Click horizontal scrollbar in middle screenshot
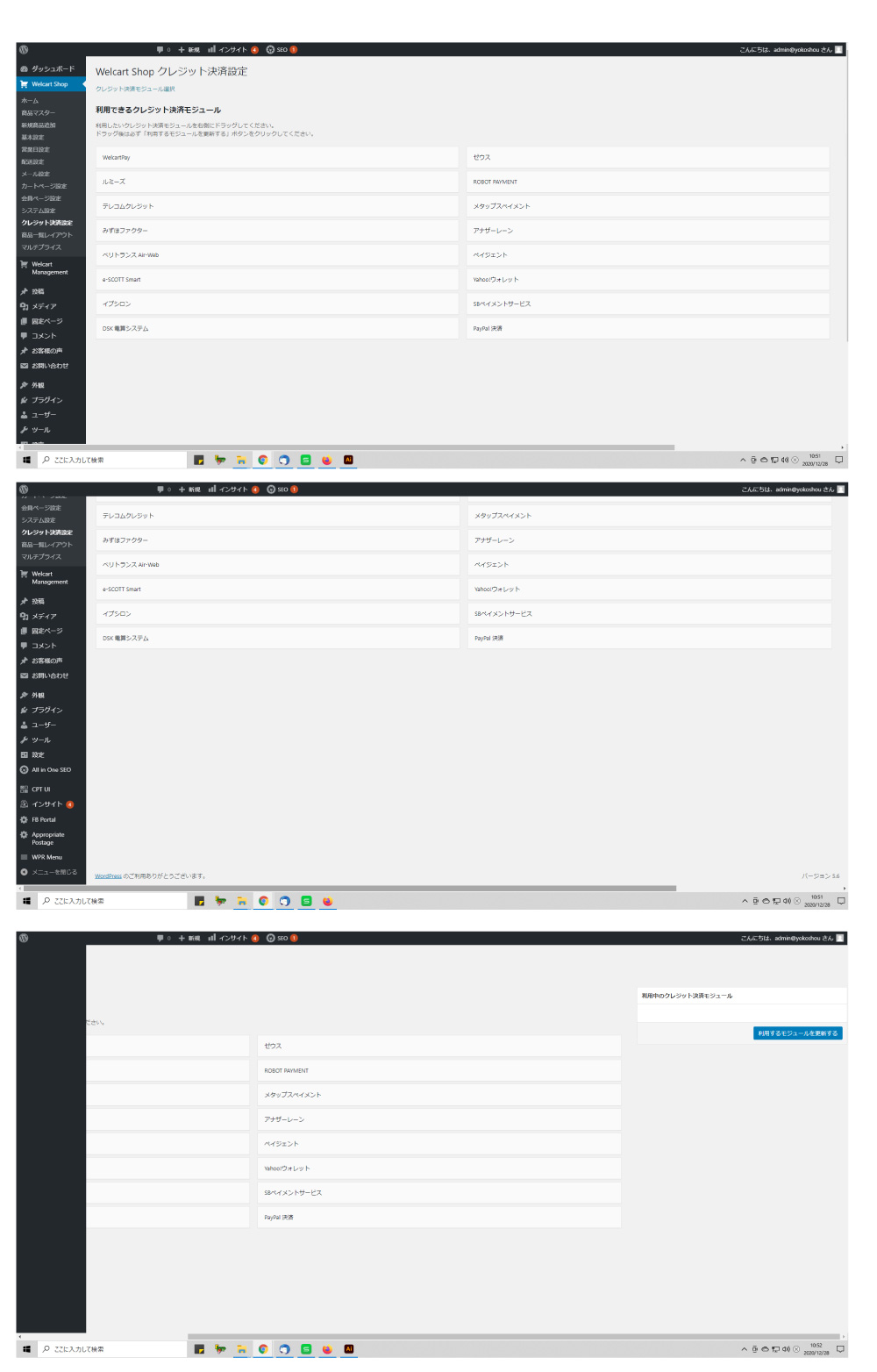This screenshot has height=1372, width=877. (x=351, y=888)
